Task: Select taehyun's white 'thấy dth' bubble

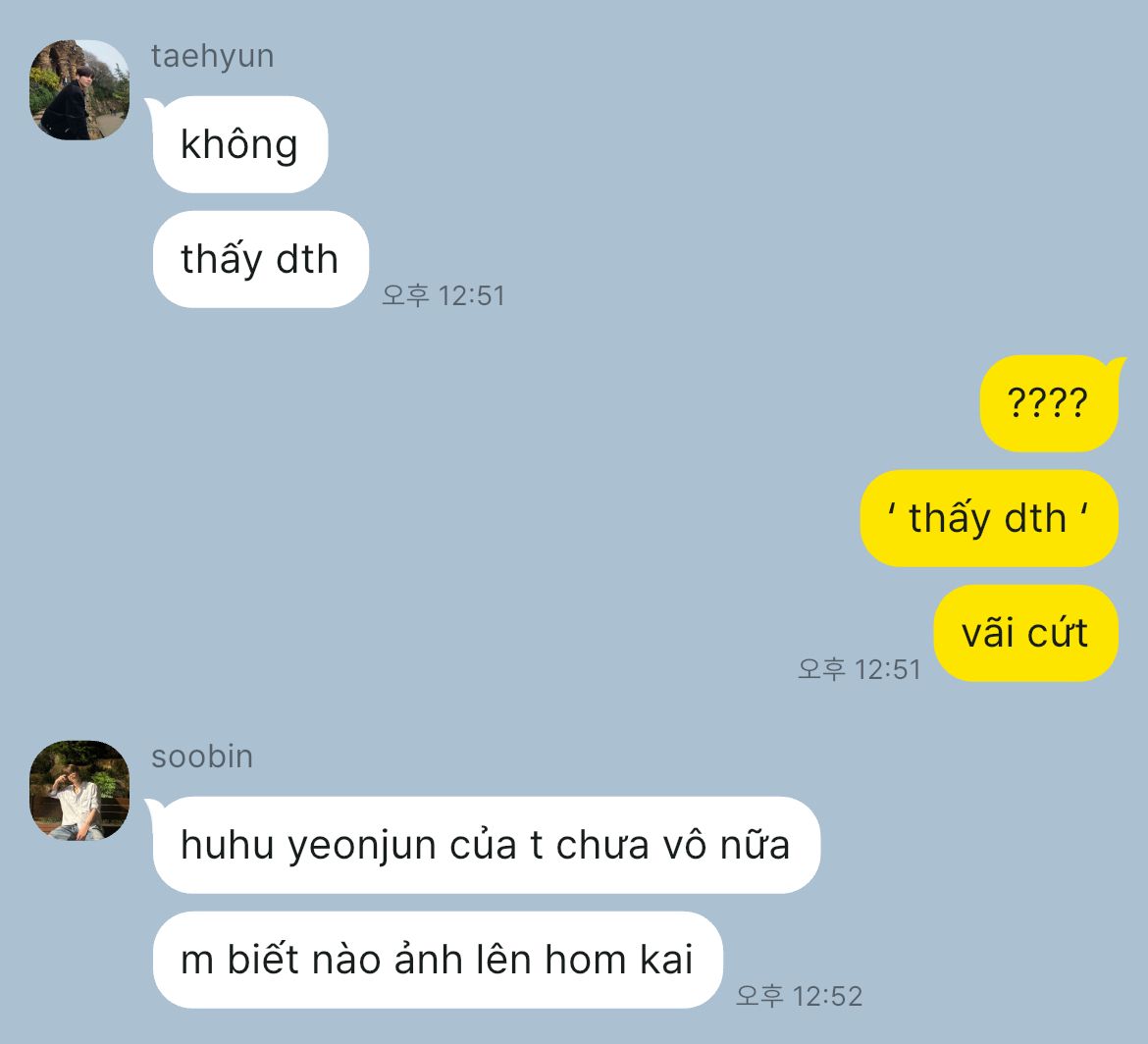Action: pos(261,259)
